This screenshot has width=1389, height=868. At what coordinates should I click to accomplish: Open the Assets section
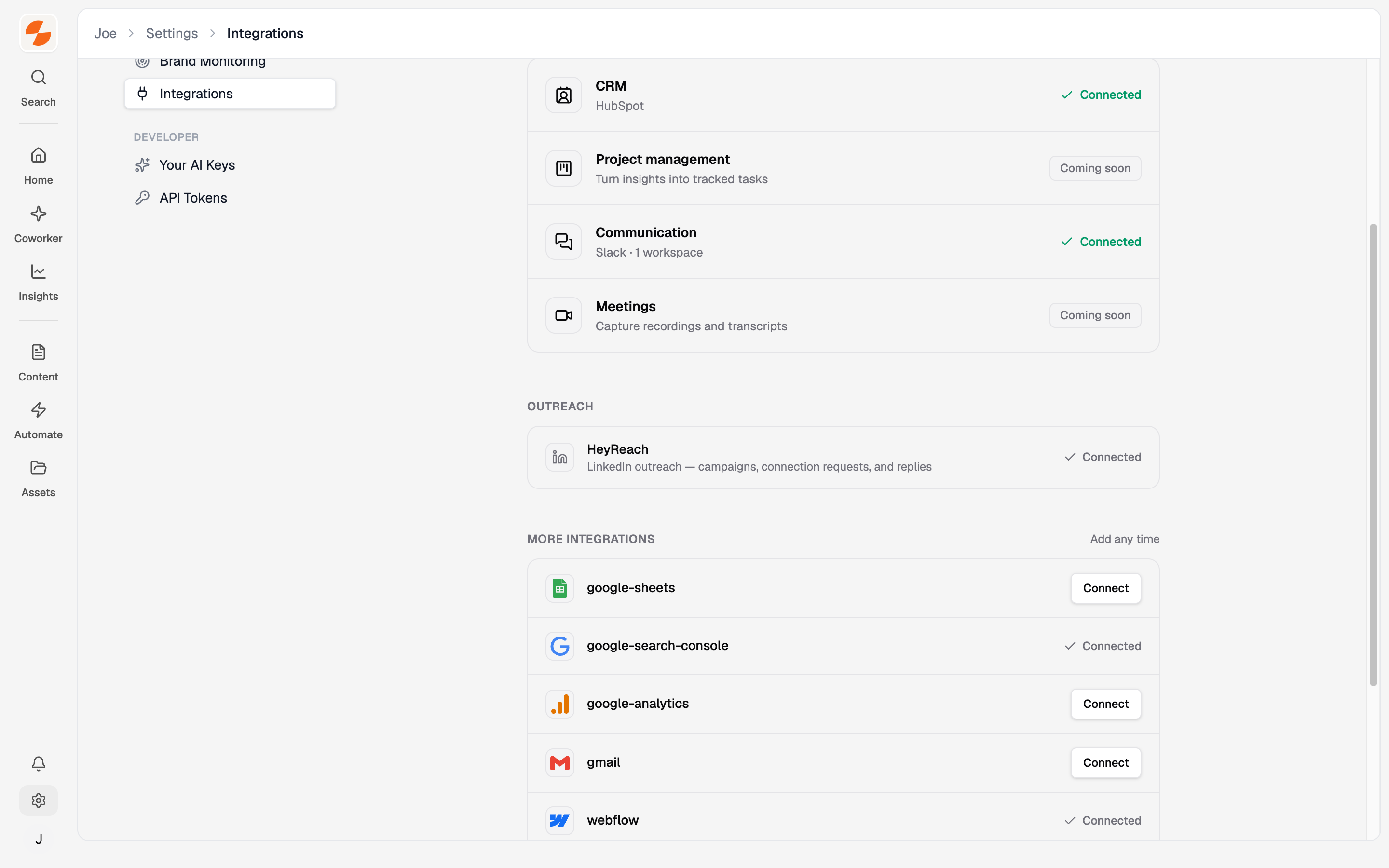tap(39, 478)
